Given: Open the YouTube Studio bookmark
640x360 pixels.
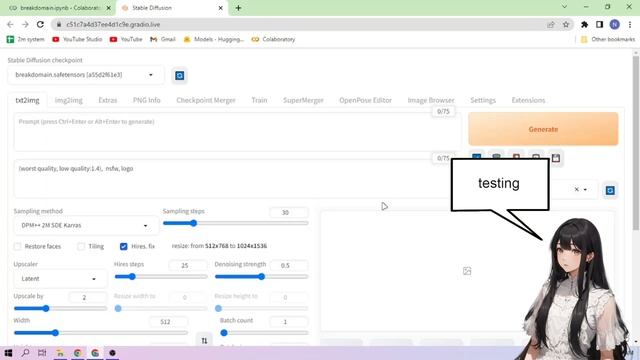Looking at the screenshot, I should (77, 39).
